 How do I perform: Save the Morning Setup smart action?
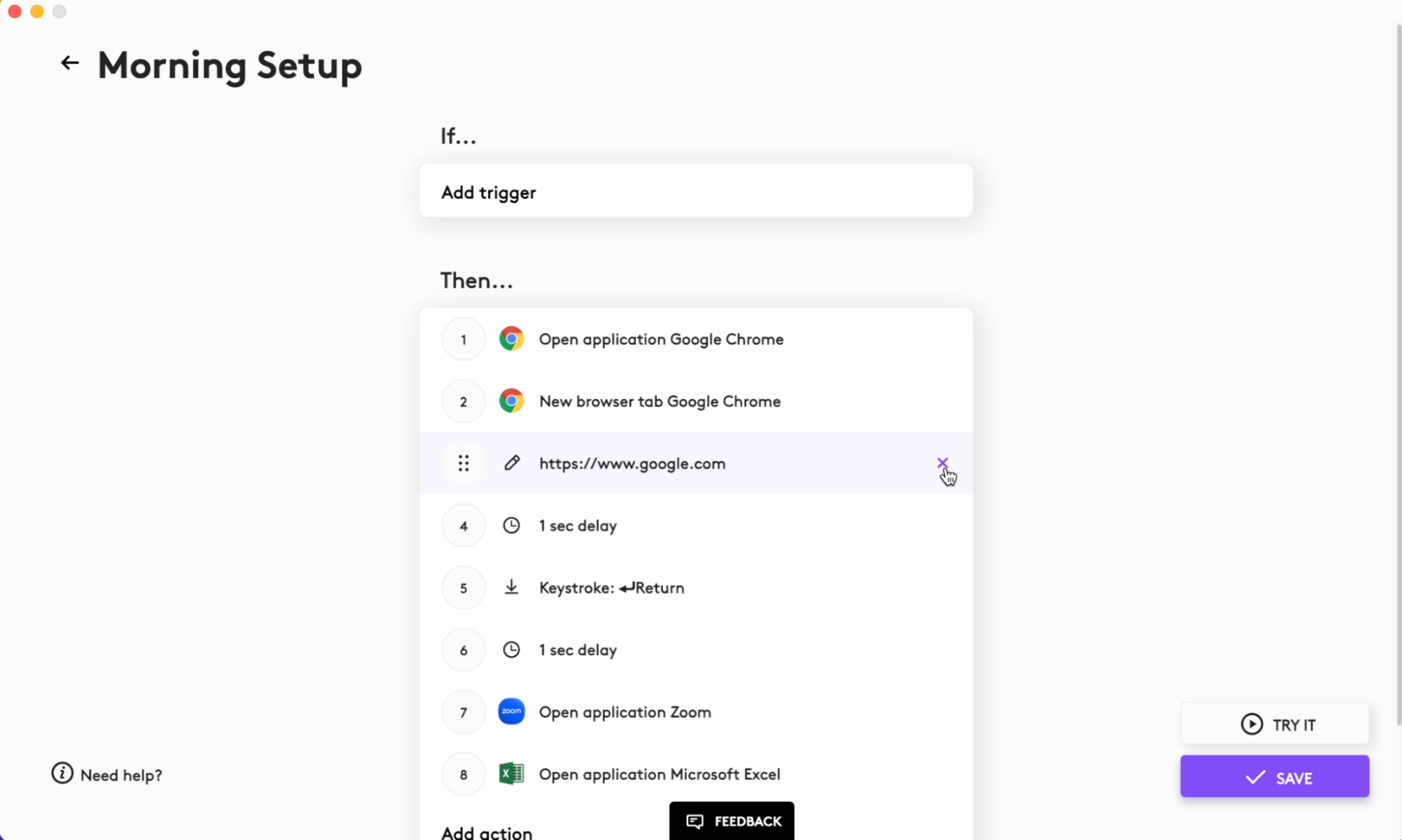coord(1274,777)
